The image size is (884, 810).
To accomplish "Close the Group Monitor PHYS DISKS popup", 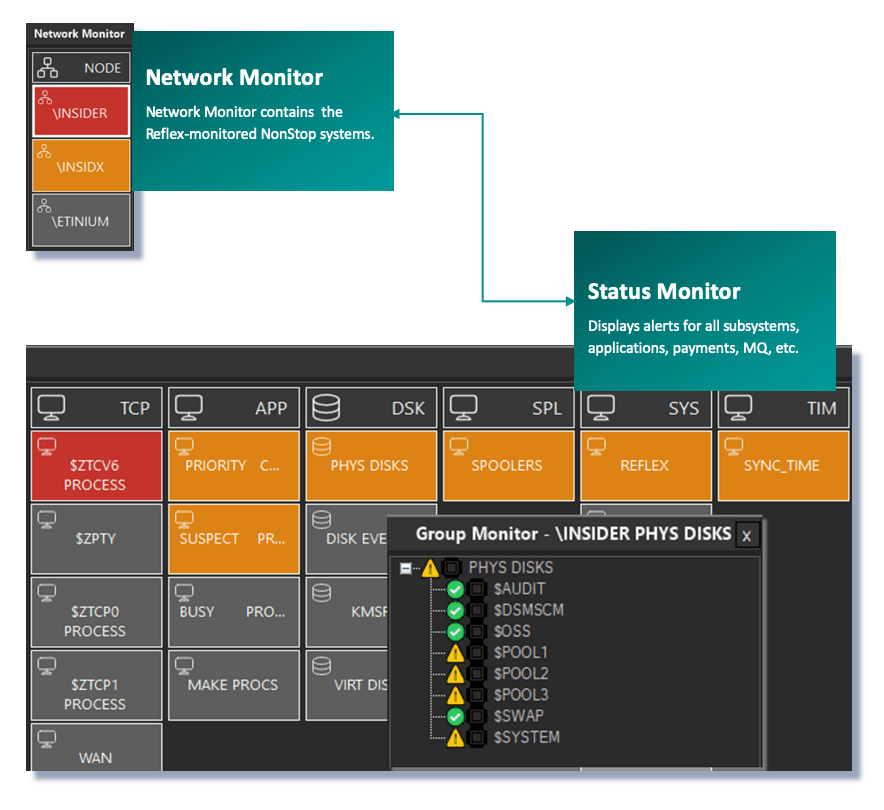I will tap(746, 535).
